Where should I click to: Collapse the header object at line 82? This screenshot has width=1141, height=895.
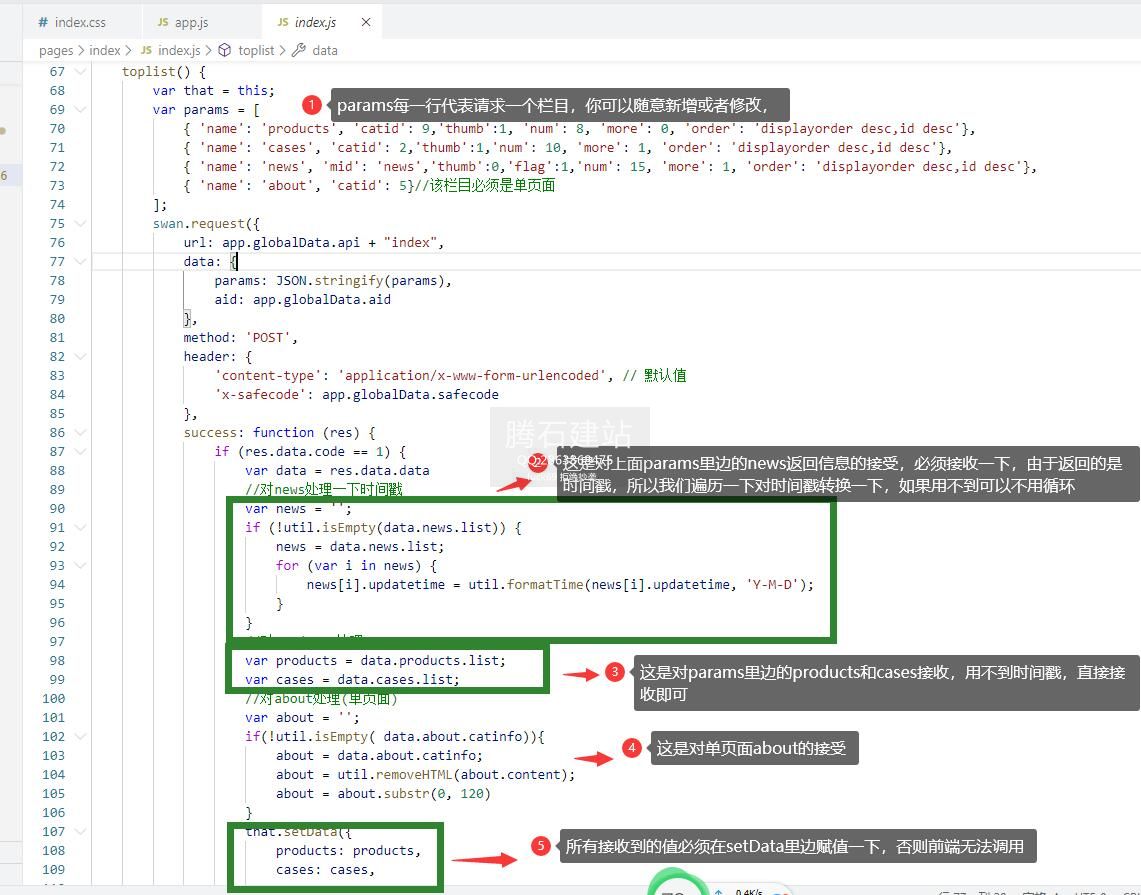80,357
